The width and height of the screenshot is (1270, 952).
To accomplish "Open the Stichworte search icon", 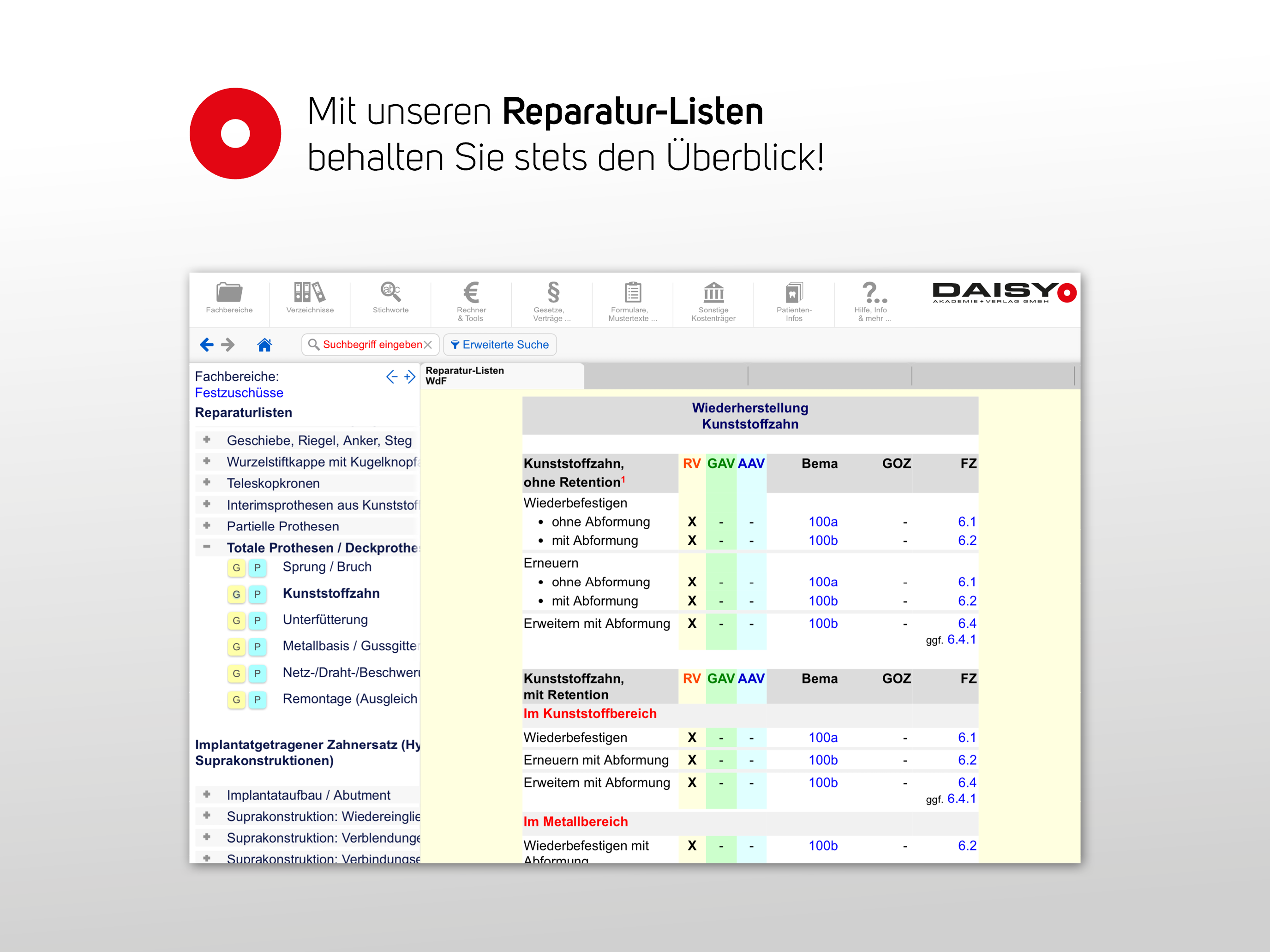I will coord(390,299).
